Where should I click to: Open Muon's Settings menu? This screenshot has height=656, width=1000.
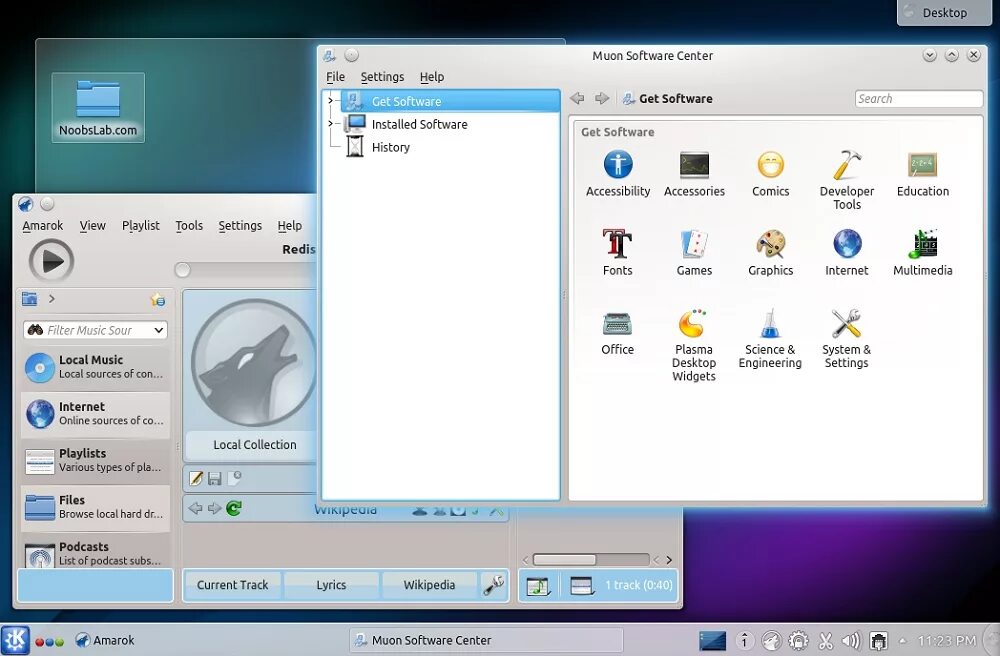[382, 77]
